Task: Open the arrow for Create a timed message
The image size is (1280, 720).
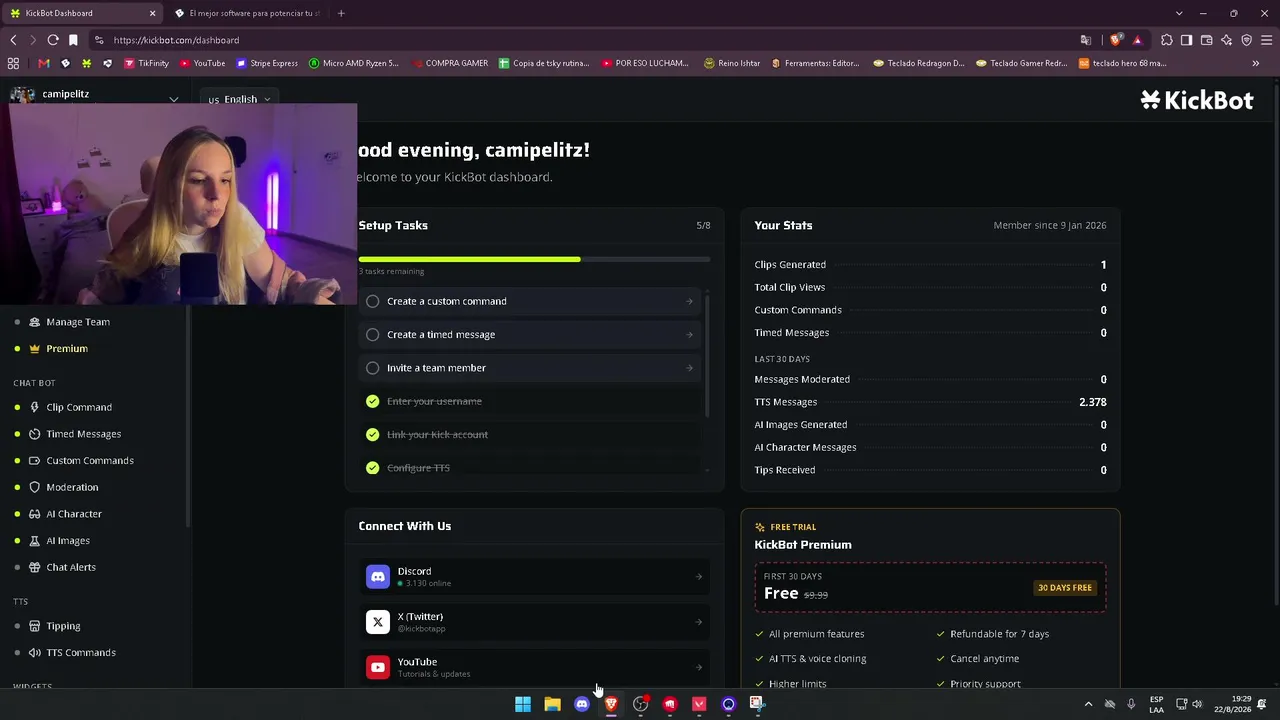Action: [x=689, y=335]
